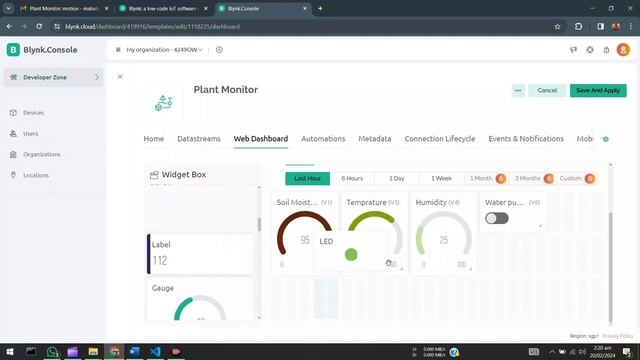The image size is (640, 360).
Task: Open a new browser tab
Action: tap(320, 9)
